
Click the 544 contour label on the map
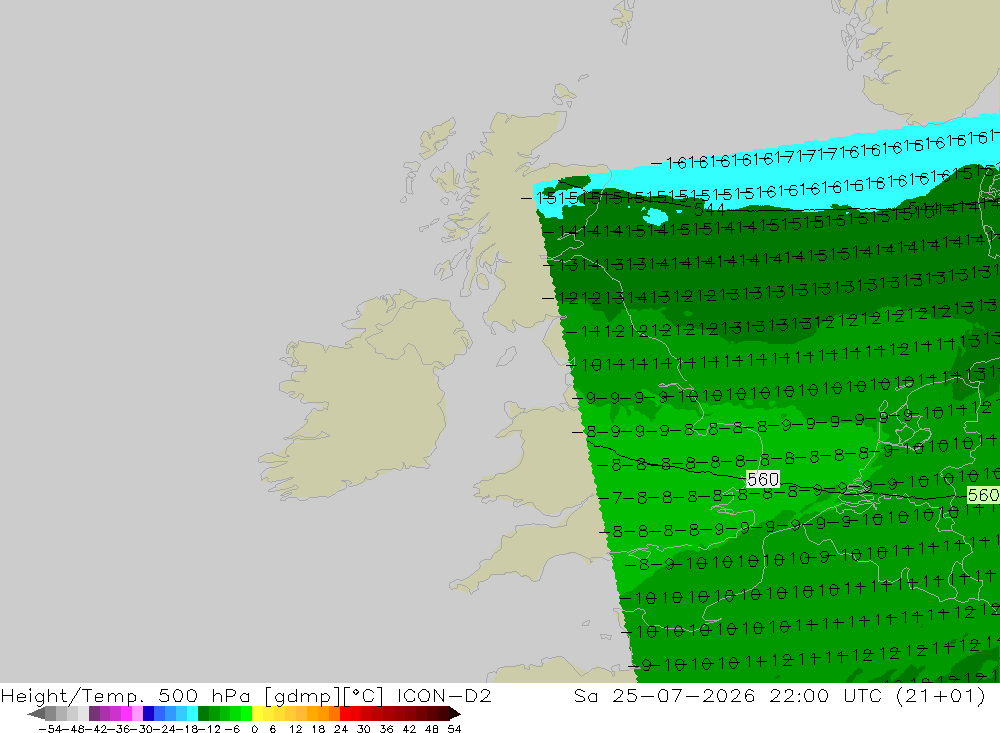pos(709,209)
